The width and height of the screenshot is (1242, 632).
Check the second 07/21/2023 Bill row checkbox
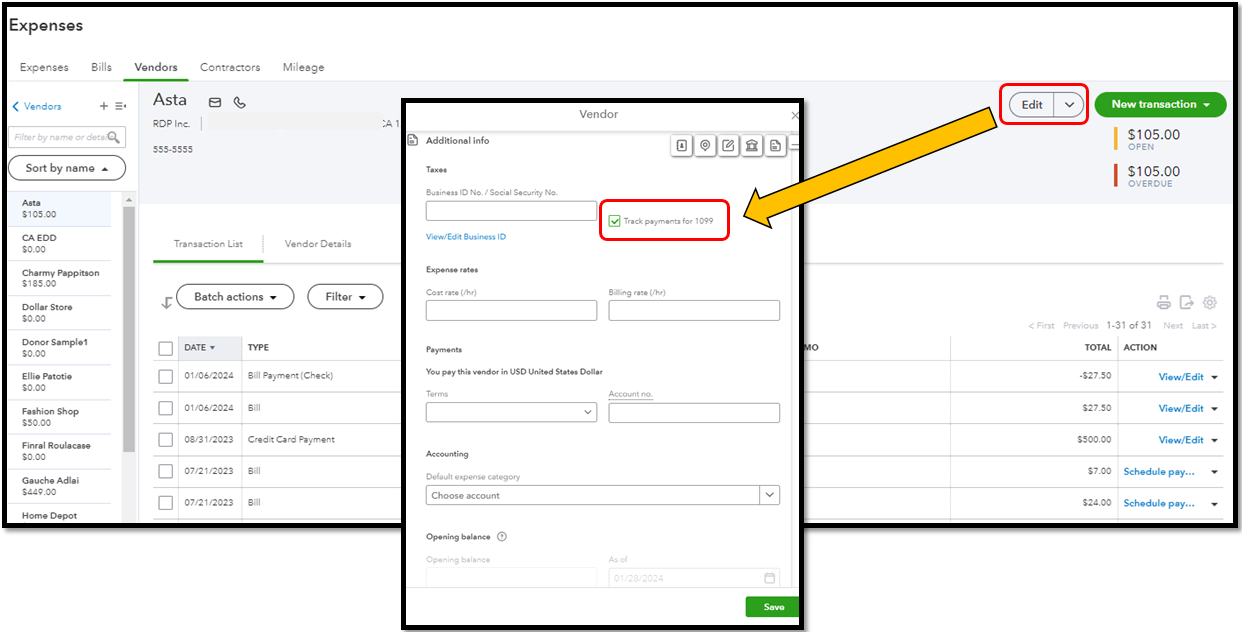pos(166,503)
